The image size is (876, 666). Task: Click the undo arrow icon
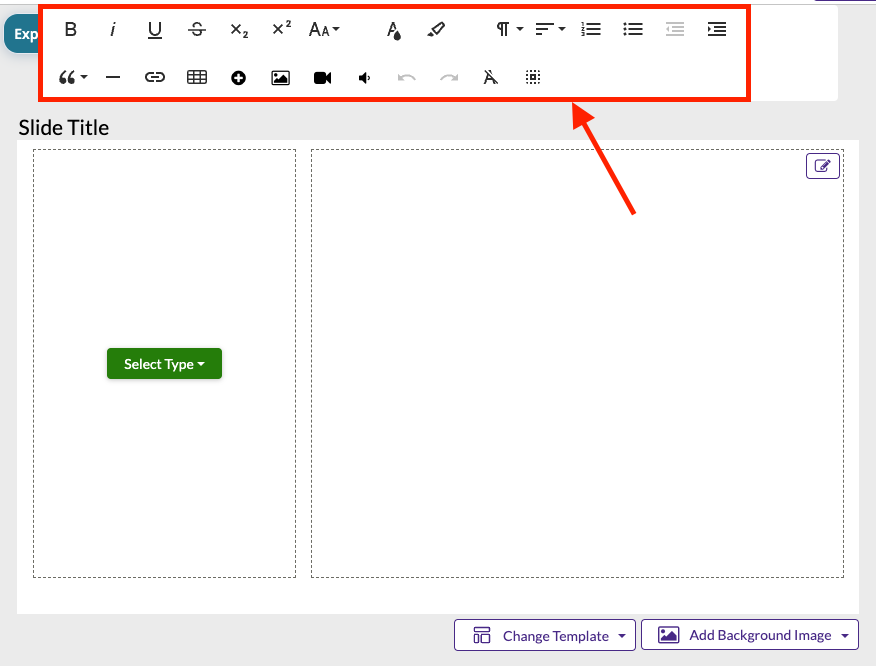click(x=406, y=77)
